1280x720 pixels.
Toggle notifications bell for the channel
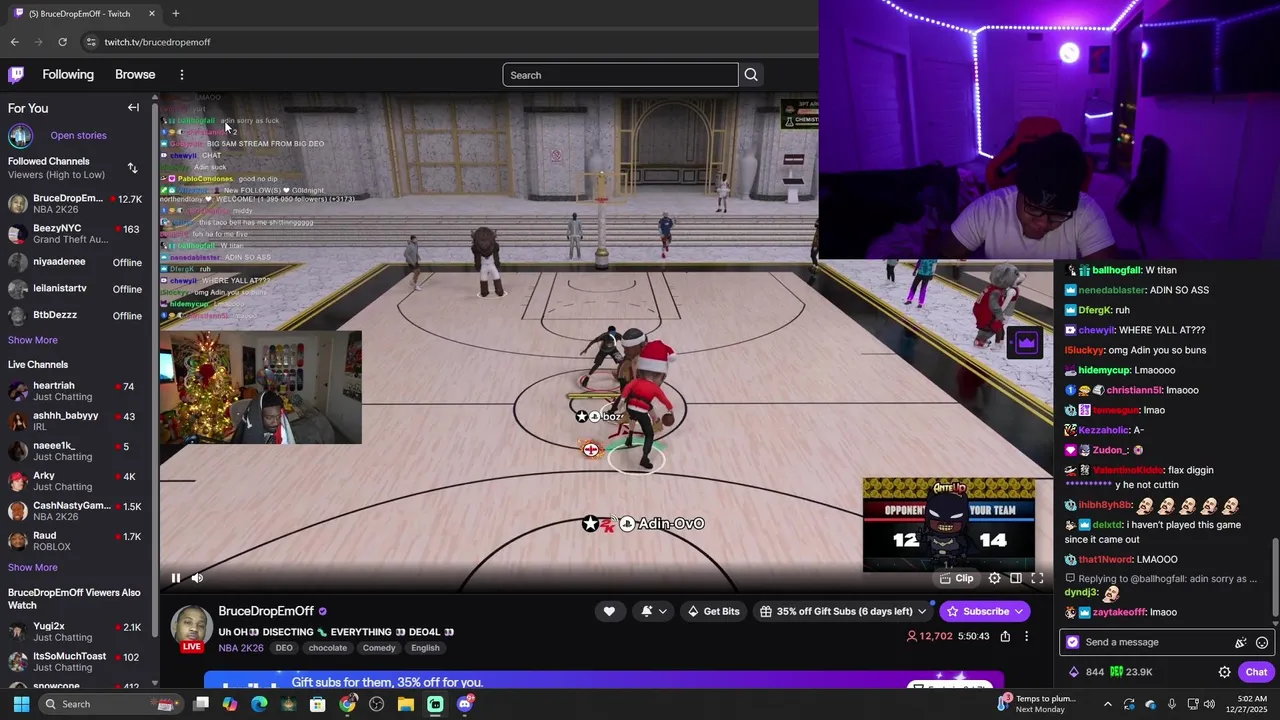coord(647,611)
